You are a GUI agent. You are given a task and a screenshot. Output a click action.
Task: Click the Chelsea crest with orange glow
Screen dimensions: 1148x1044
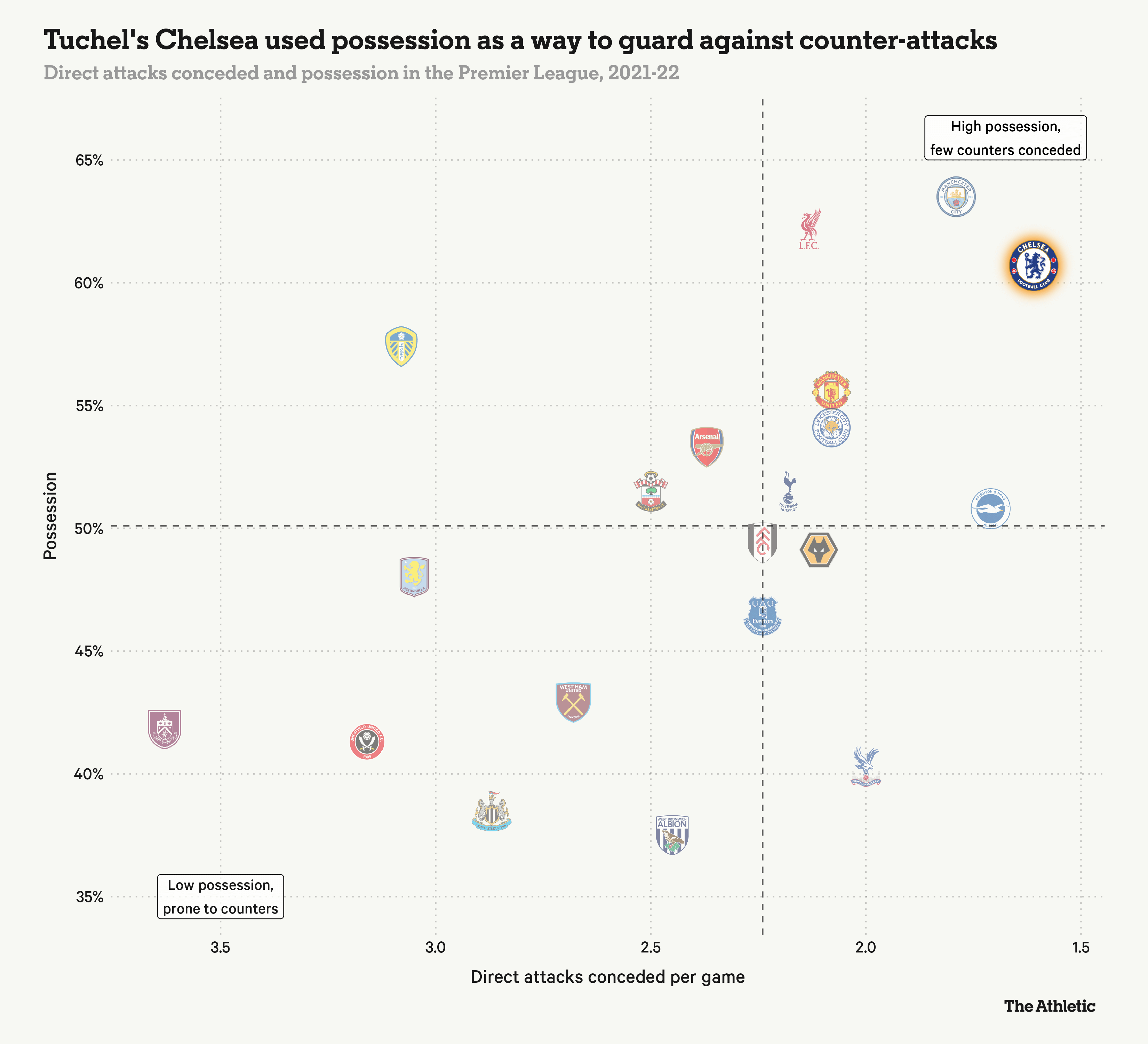pos(1033,265)
